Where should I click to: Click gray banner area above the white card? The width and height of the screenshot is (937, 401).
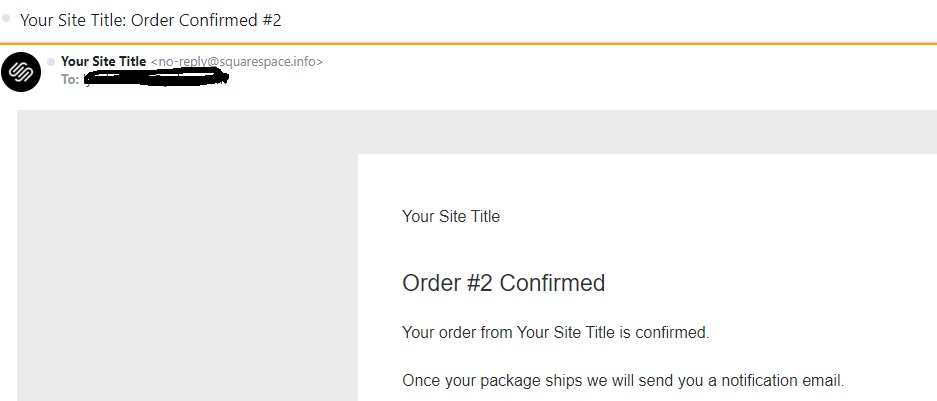point(477,132)
